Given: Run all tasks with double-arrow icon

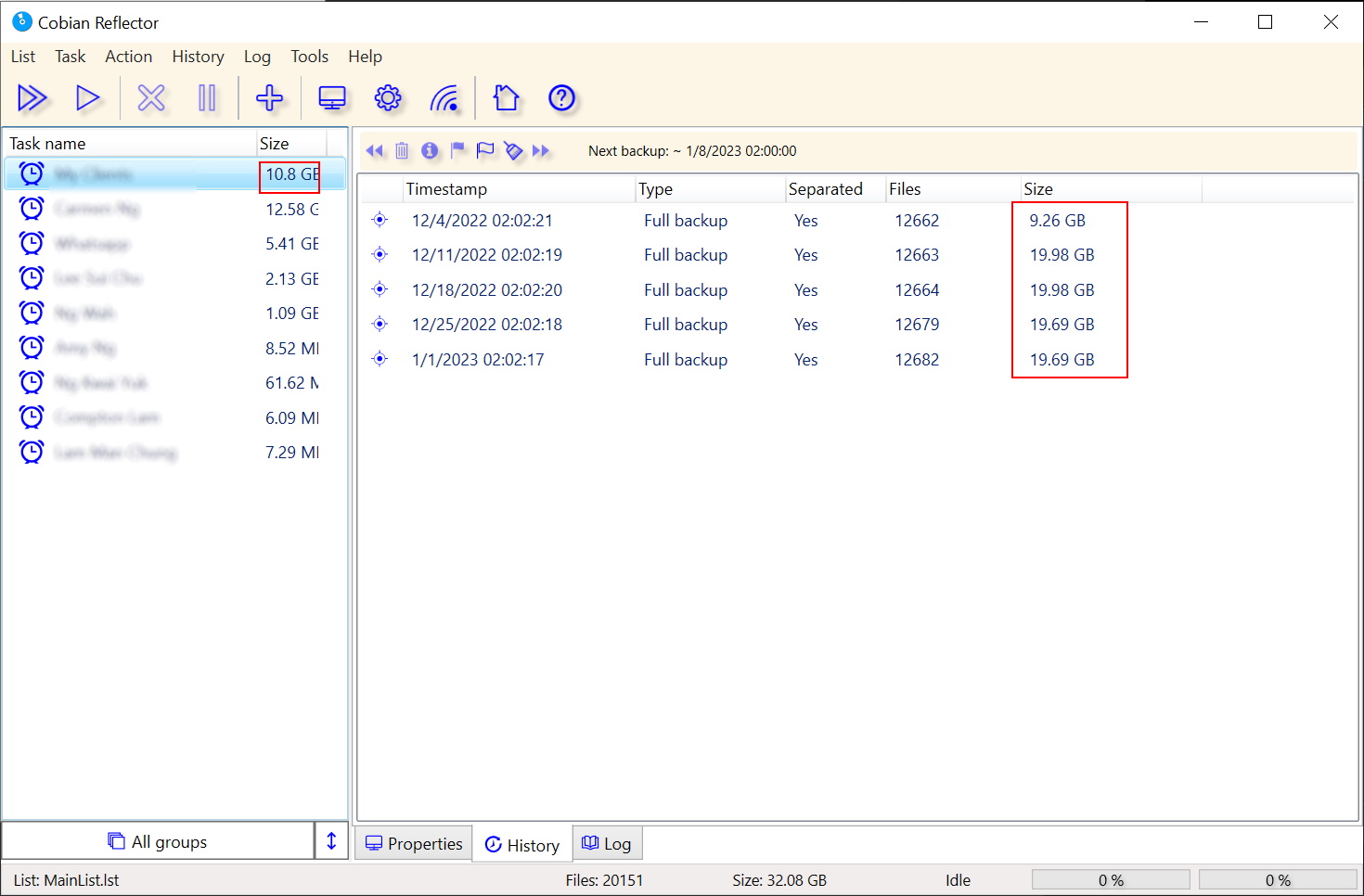Looking at the screenshot, I should pos(32,97).
